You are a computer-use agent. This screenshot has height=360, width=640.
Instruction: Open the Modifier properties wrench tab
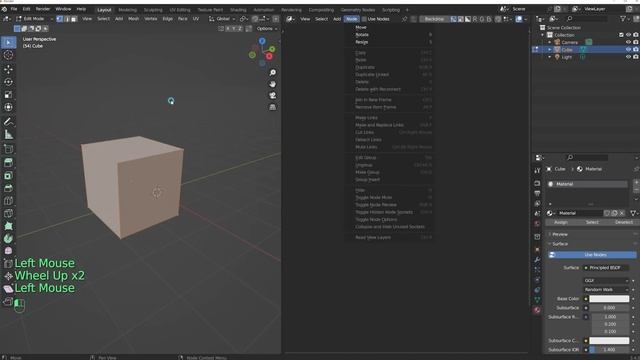tap(537, 260)
